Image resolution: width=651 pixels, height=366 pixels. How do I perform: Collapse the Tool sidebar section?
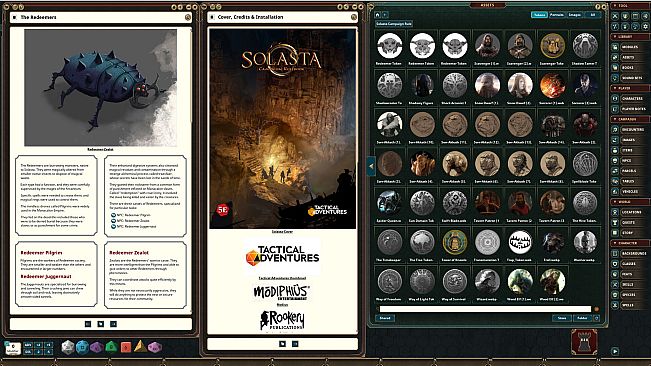pos(629,6)
